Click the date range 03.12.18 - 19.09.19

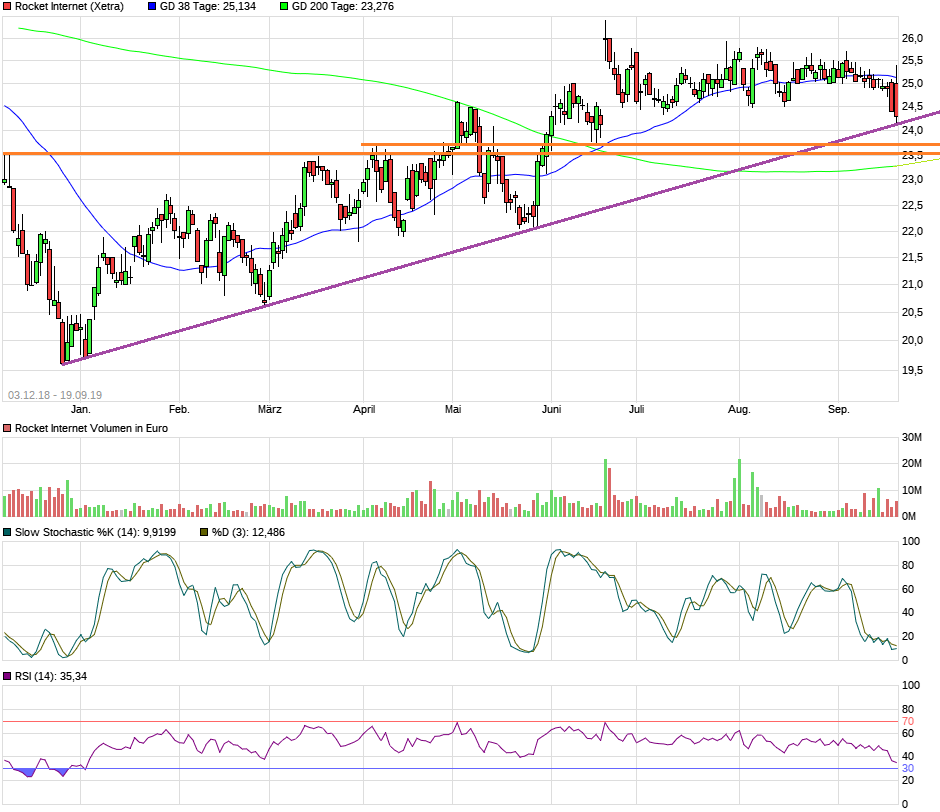[x=55, y=395]
